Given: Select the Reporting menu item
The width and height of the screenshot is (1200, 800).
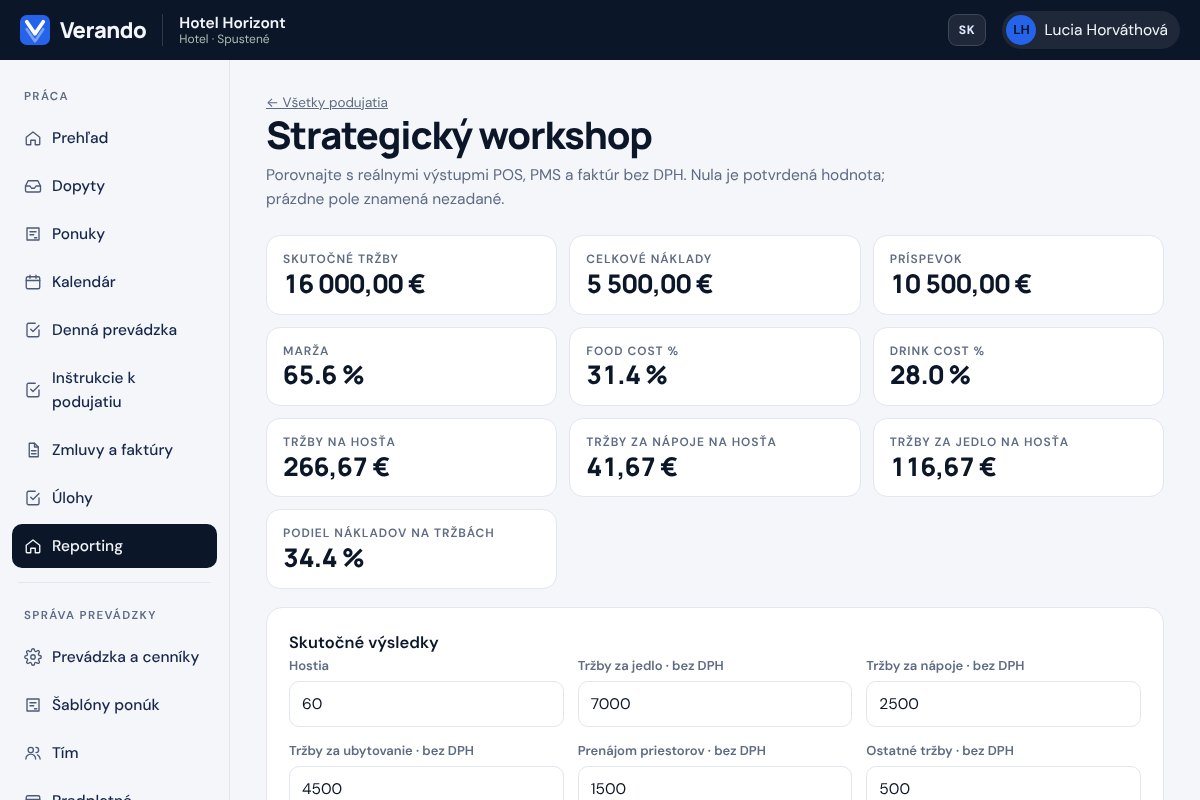Looking at the screenshot, I should (114, 546).
